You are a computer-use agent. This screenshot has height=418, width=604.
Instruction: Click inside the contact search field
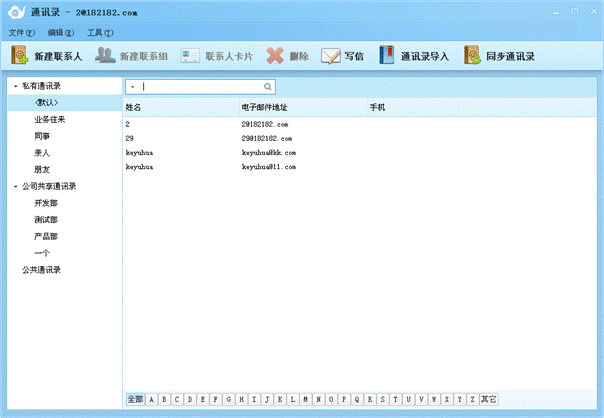coord(200,87)
